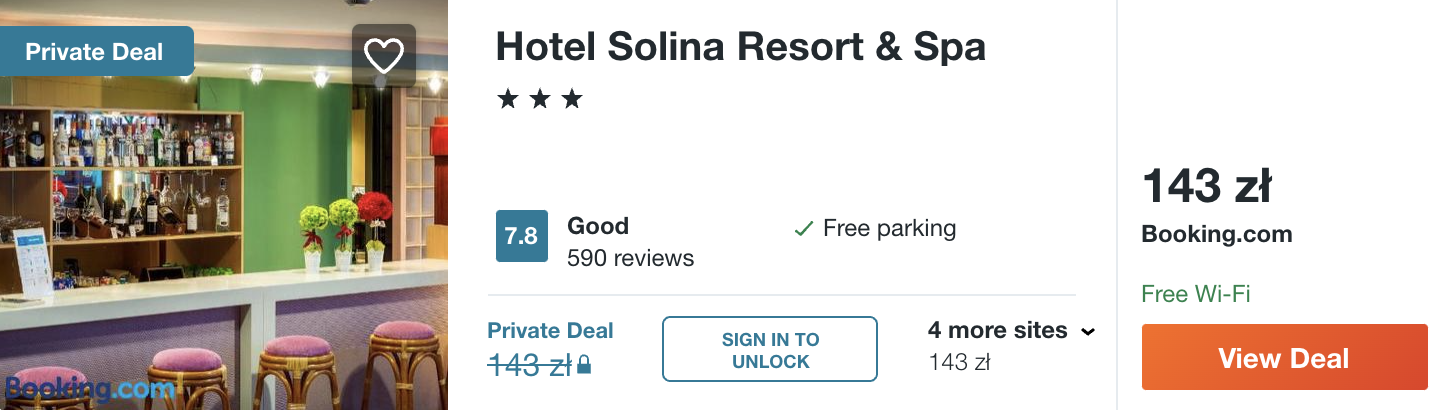
Task: Open the "4 more sites" price list
Action: 998,331
